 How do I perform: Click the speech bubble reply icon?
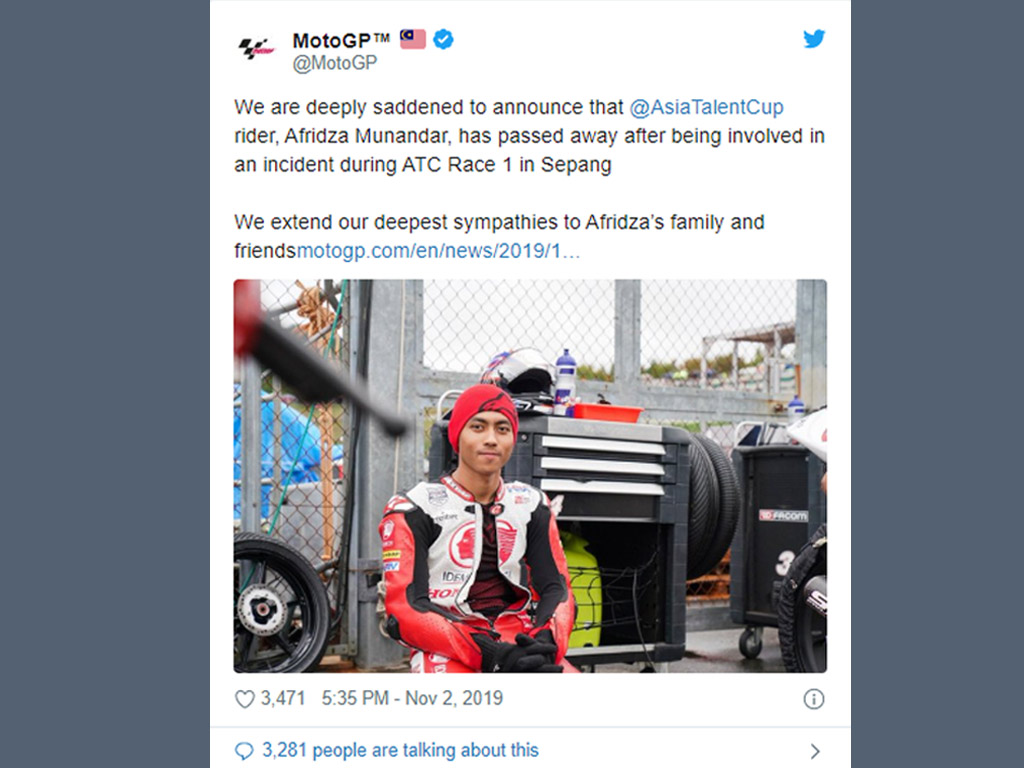click(244, 751)
